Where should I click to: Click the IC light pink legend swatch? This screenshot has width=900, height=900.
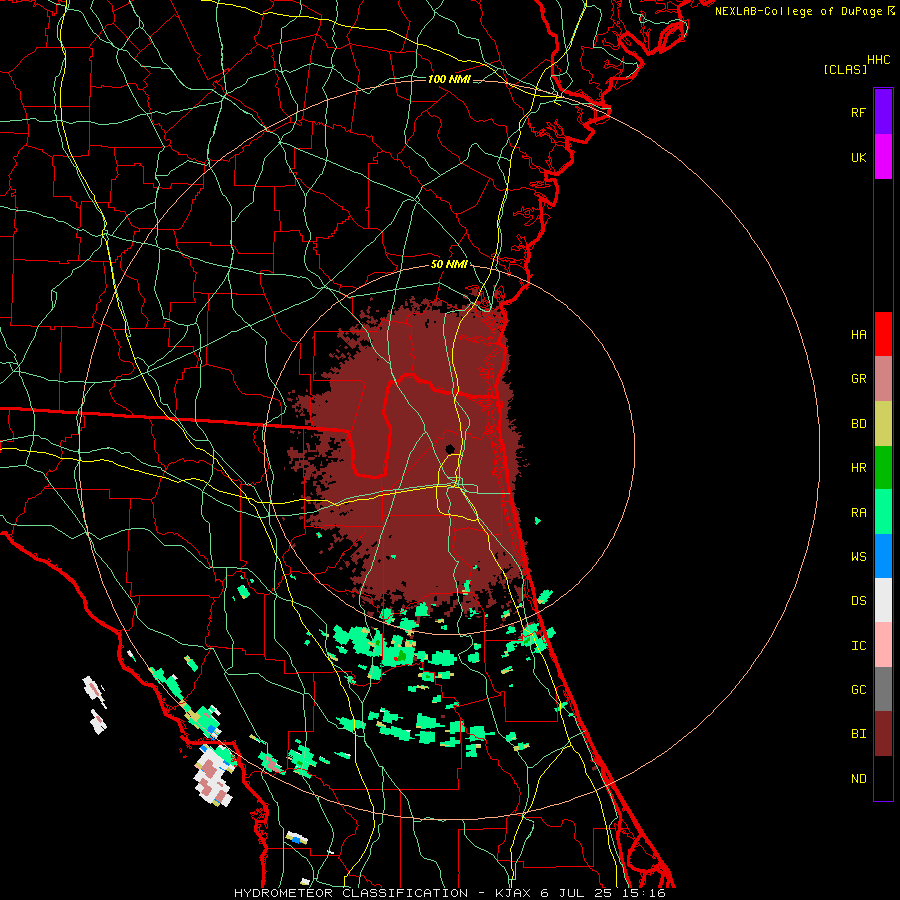(883, 645)
